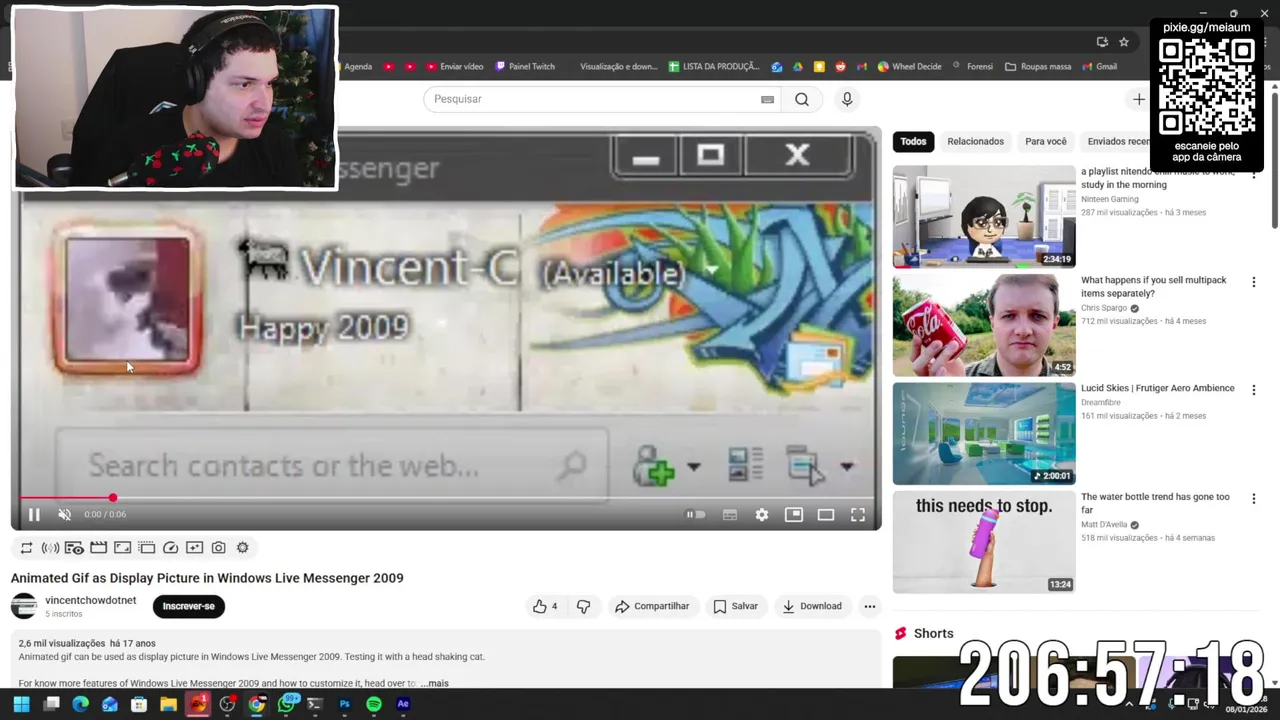Open the vincentchowdotnet channel name link
This screenshot has height=720, width=1280.
tap(90, 601)
